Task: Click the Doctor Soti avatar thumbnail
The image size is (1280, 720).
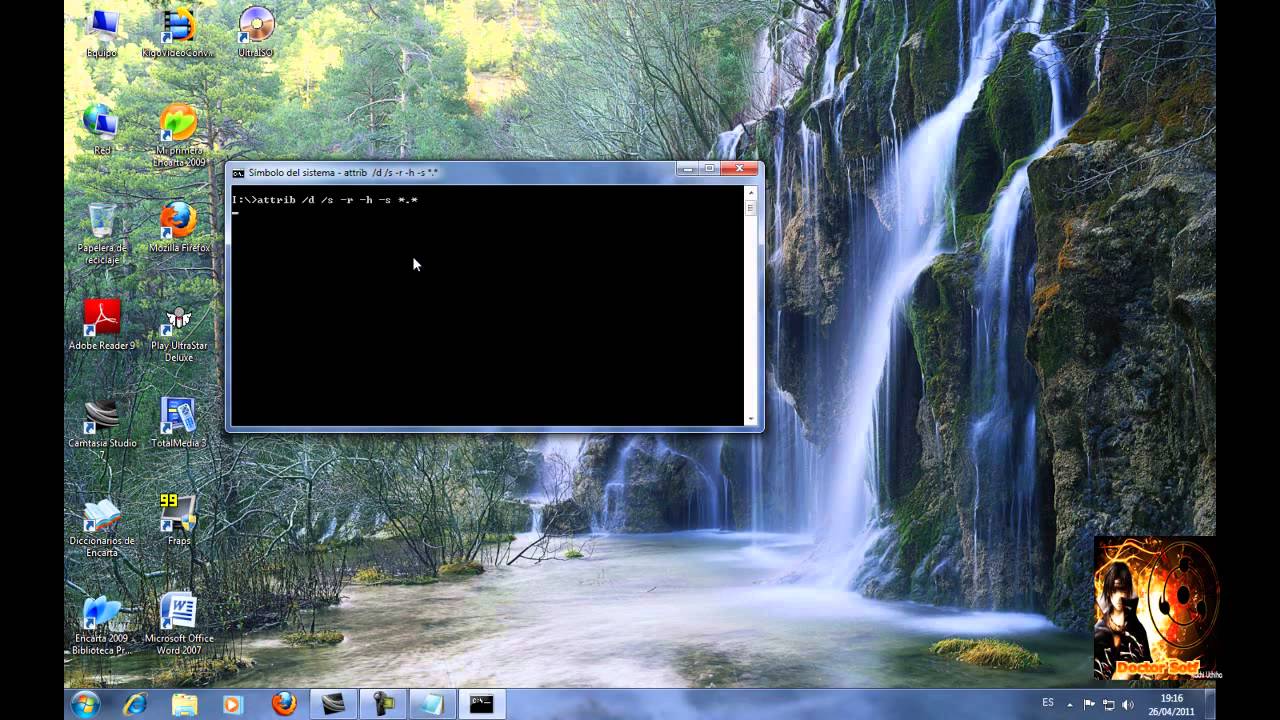Action: (x=1155, y=609)
